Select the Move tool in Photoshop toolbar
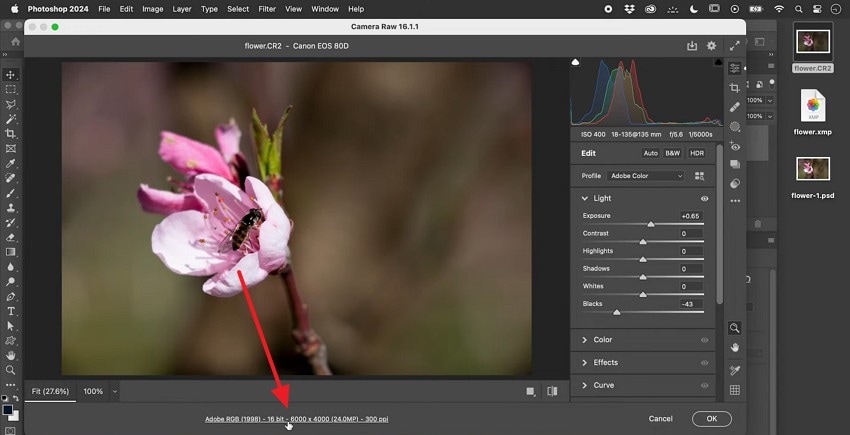 click(10, 75)
